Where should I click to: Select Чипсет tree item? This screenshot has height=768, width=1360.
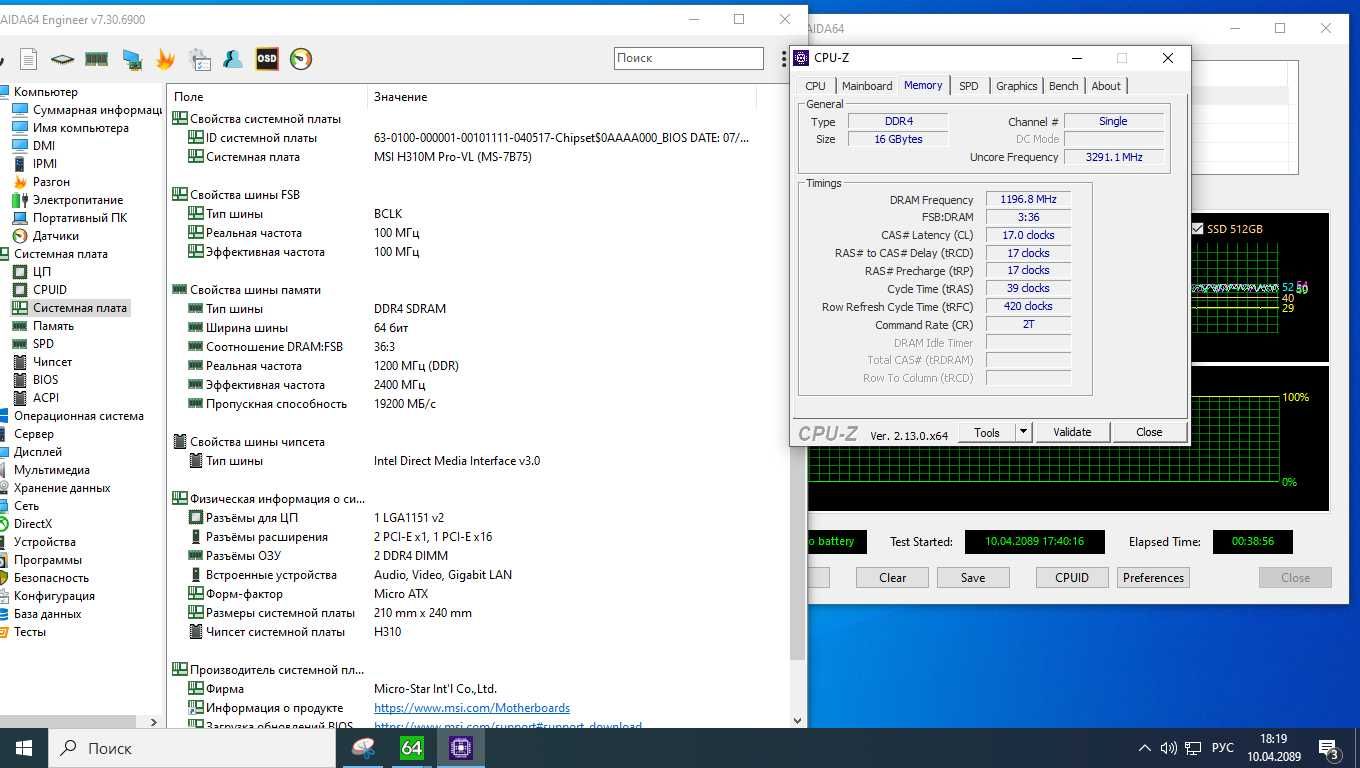coord(52,362)
